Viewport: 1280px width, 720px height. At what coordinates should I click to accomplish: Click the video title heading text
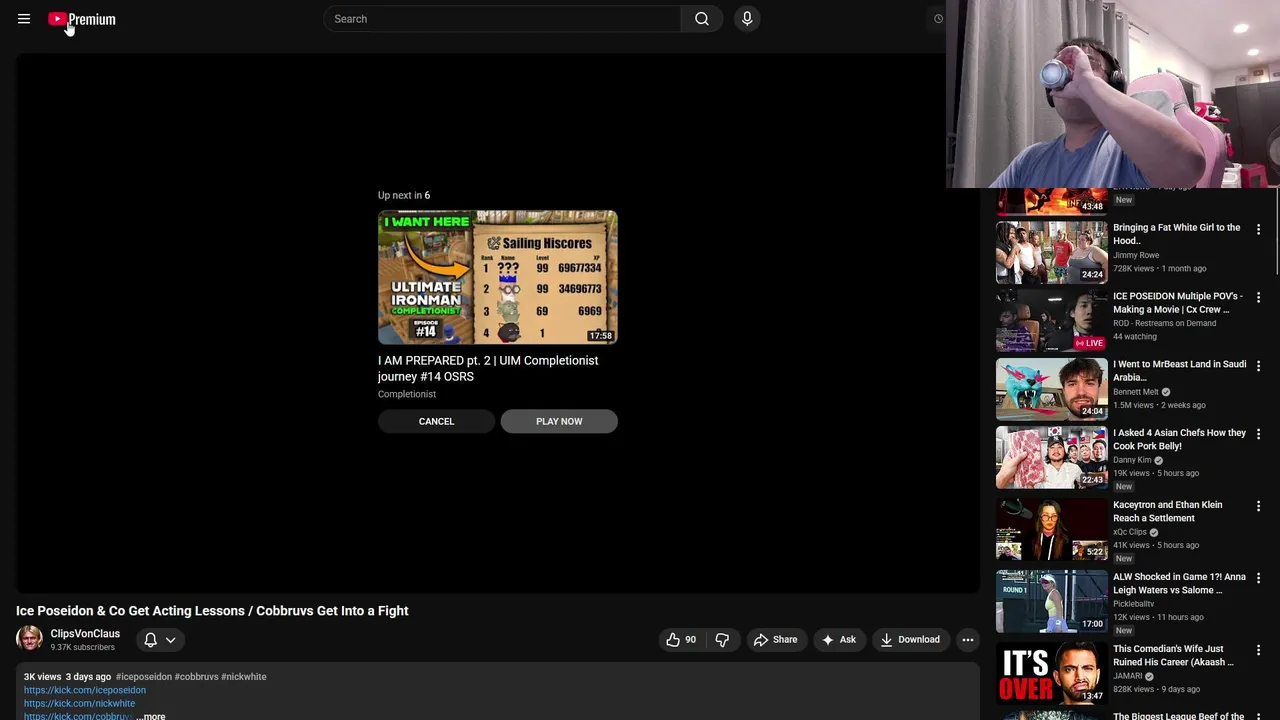(x=212, y=611)
